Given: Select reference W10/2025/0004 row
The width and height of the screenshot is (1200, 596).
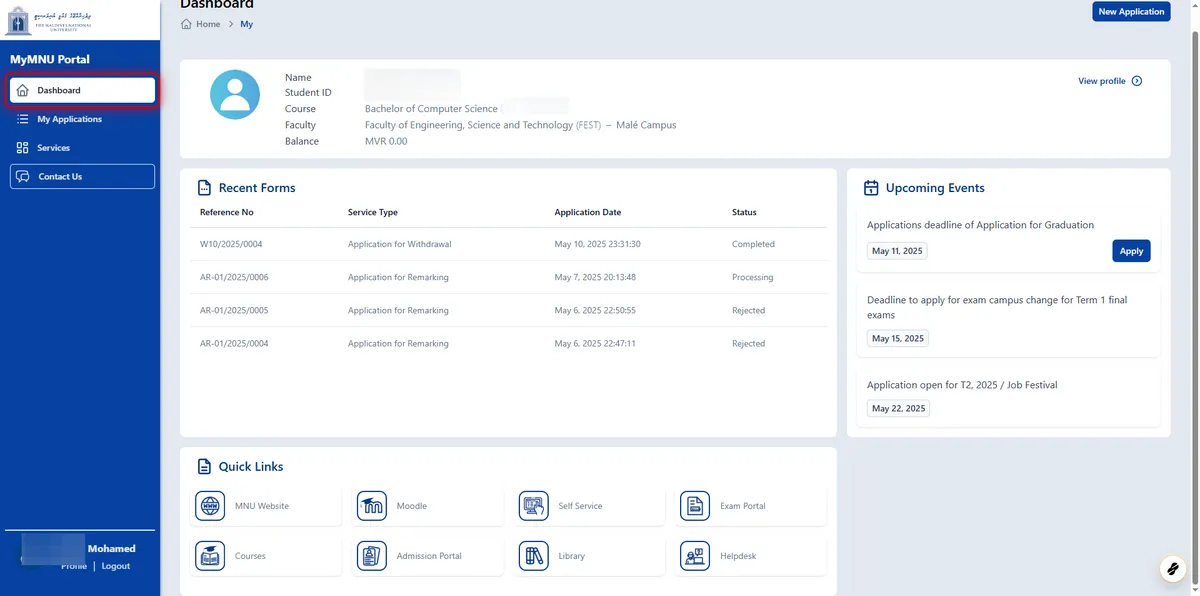Looking at the screenshot, I should point(508,244).
